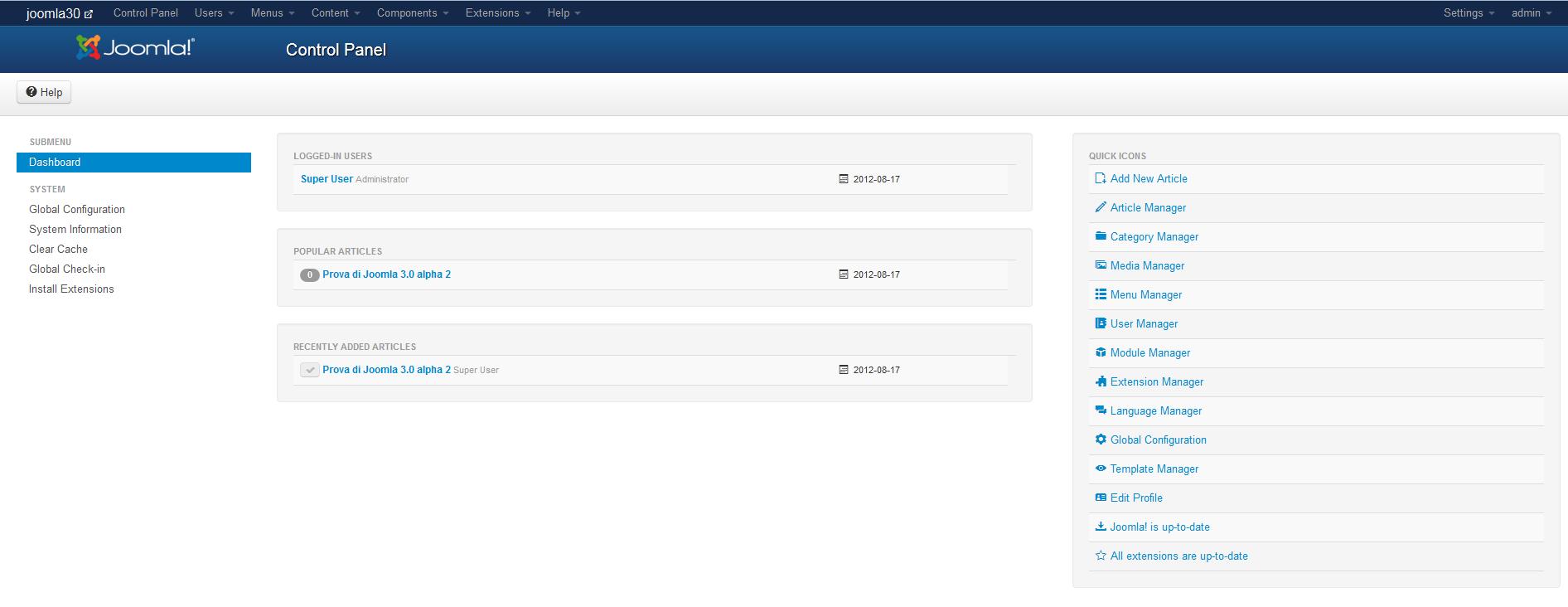Click the calendar icon in Logged-in Users row
Viewport: 1568px width, 607px height.
(x=844, y=179)
